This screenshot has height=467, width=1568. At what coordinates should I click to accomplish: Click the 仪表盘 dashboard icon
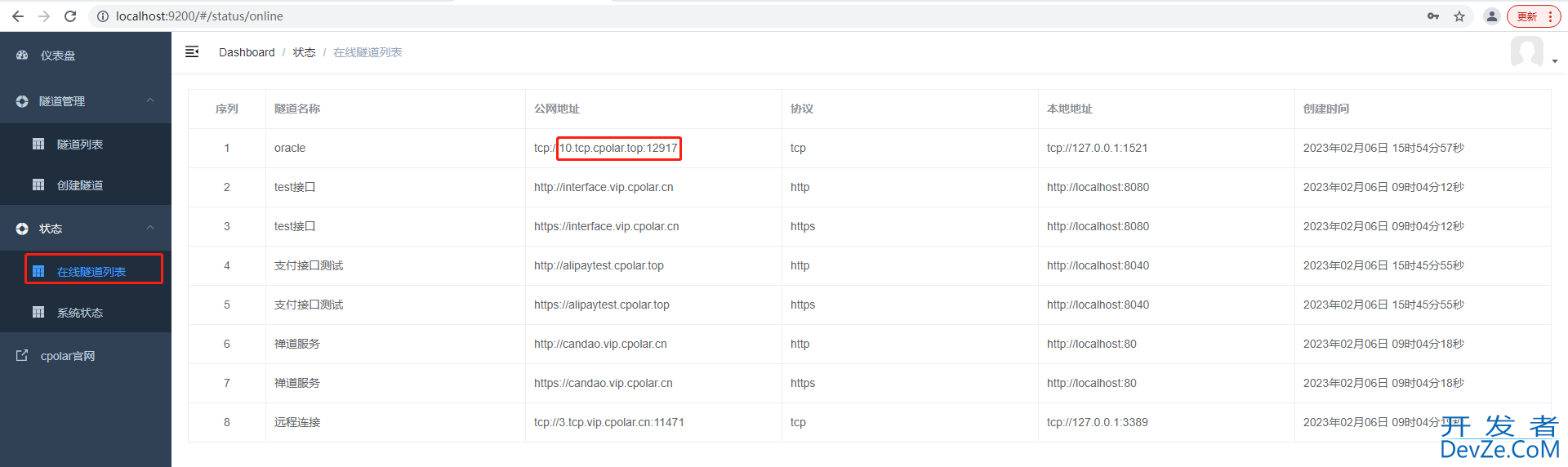point(22,56)
